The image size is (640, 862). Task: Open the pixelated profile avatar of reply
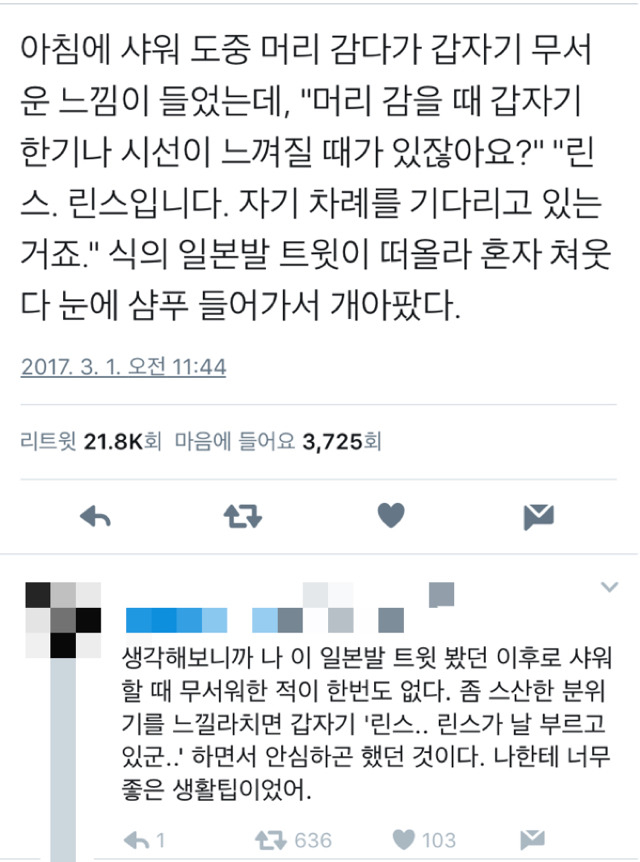tap(63, 620)
